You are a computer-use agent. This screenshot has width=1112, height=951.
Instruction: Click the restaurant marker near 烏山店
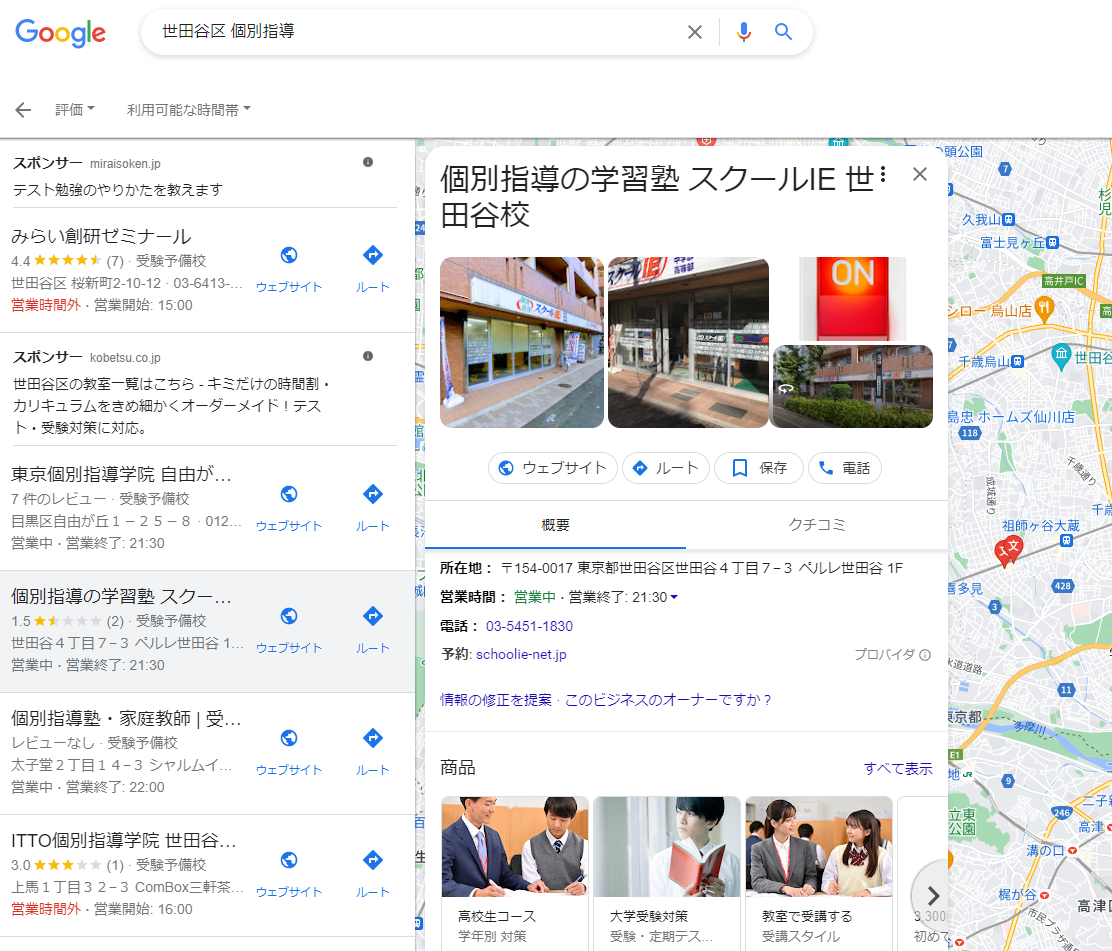coord(1044,308)
